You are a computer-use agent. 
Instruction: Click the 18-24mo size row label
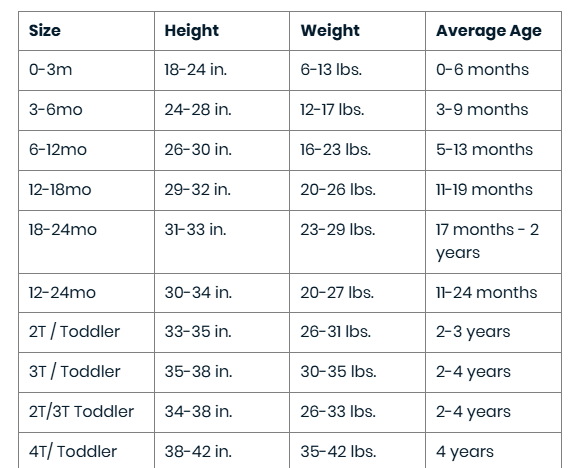pos(63,230)
